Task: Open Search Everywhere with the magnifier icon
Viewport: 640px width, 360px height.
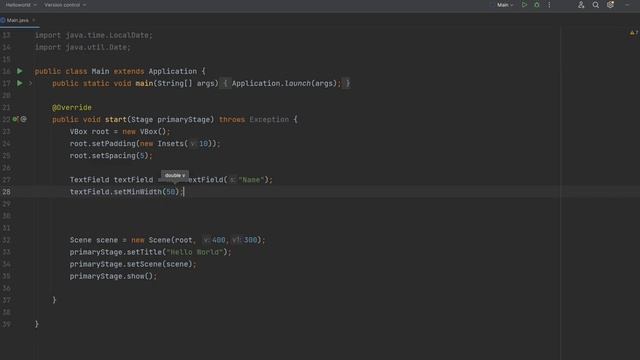Action: (x=596, y=5)
